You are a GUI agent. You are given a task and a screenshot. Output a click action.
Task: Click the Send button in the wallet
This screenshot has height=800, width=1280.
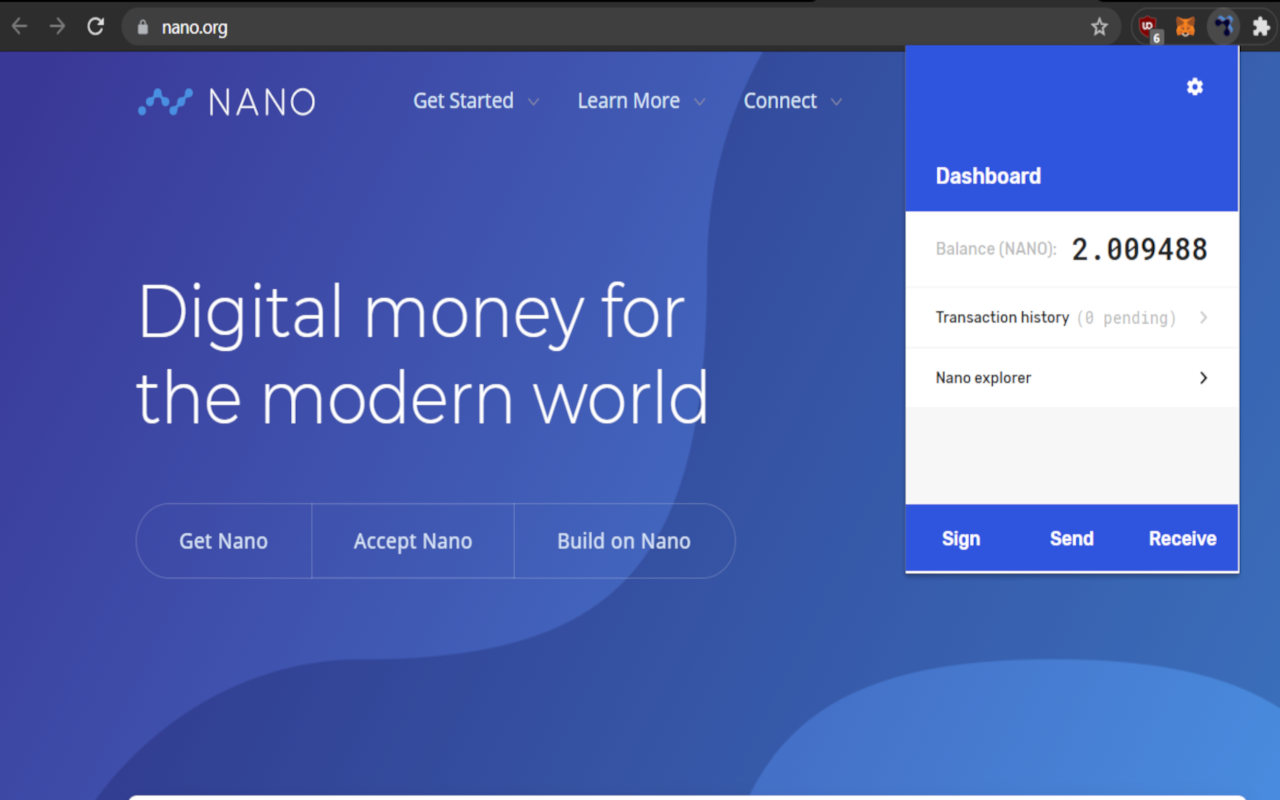coord(1071,538)
